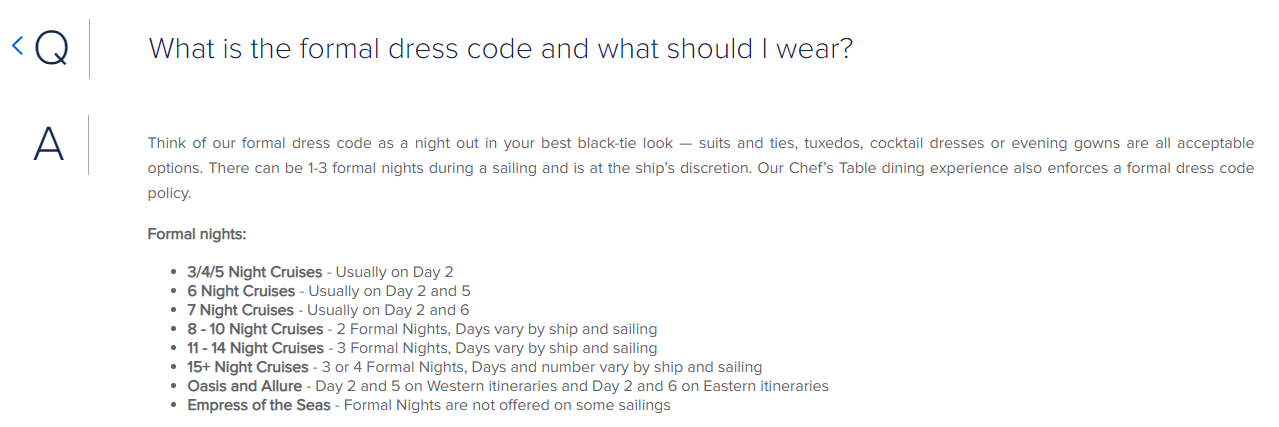Click the answer paragraph about black-tie look
The width and height of the screenshot is (1279, 427).
tap(700, 168)
